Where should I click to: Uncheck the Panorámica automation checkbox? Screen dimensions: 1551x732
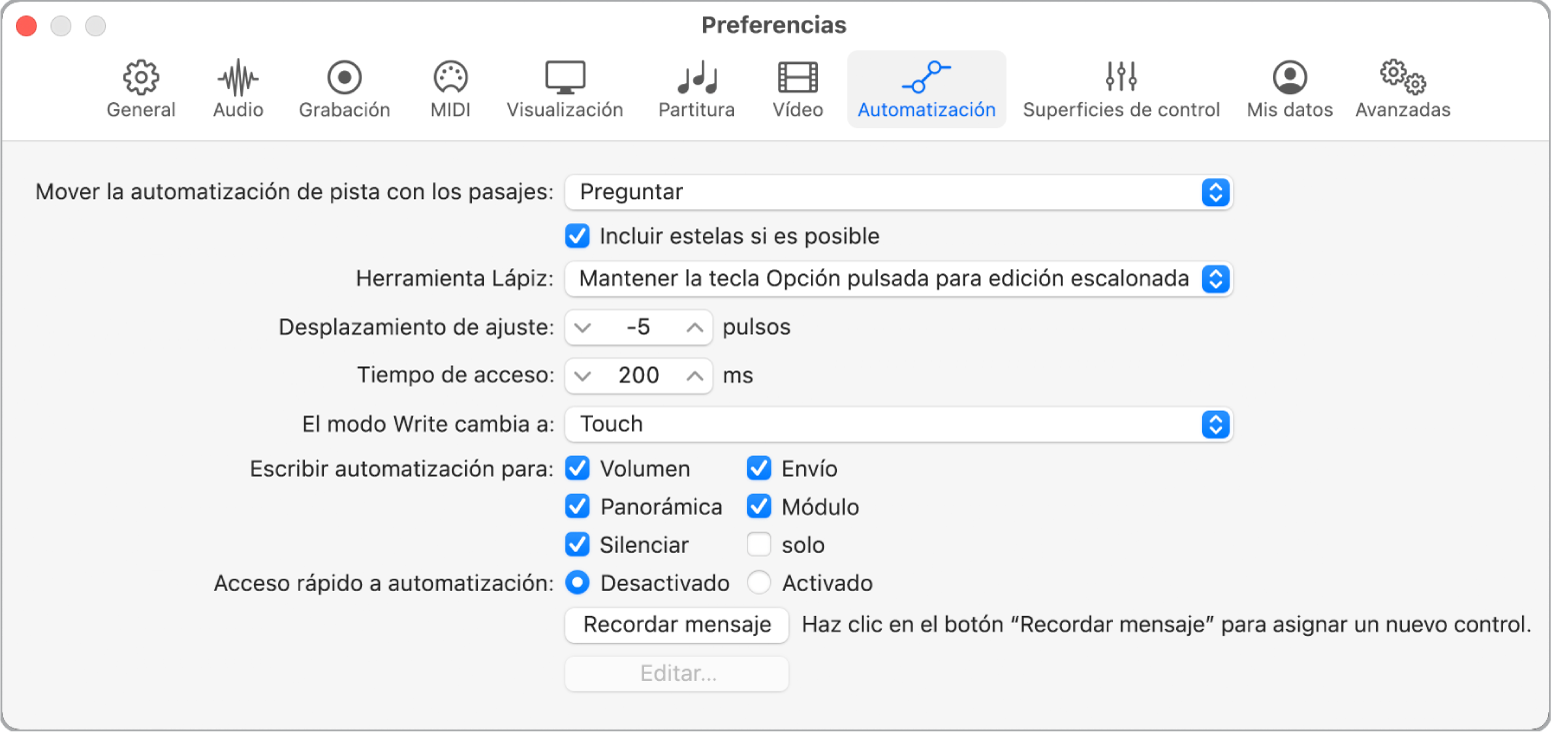[x=577, y=507]
